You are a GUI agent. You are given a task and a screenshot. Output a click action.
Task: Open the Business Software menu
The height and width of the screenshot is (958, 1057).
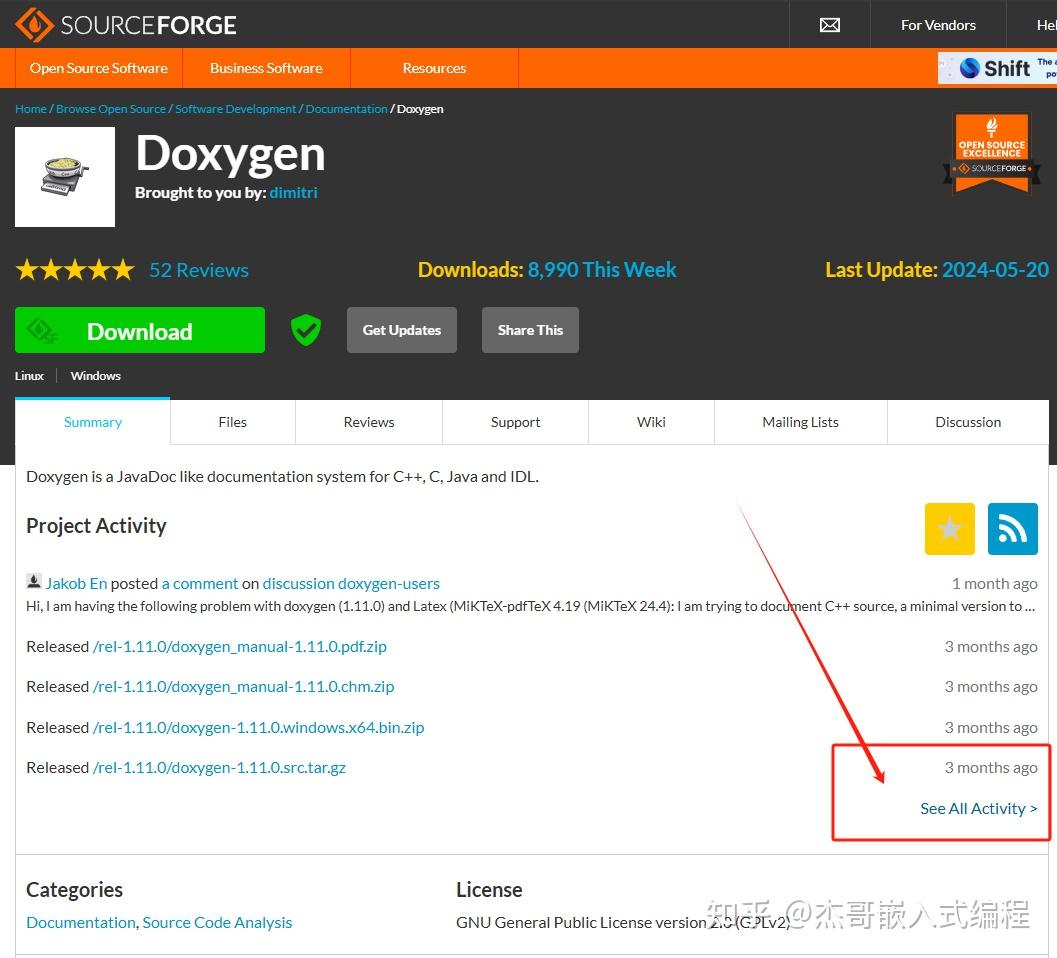click(x=266, y=68)
